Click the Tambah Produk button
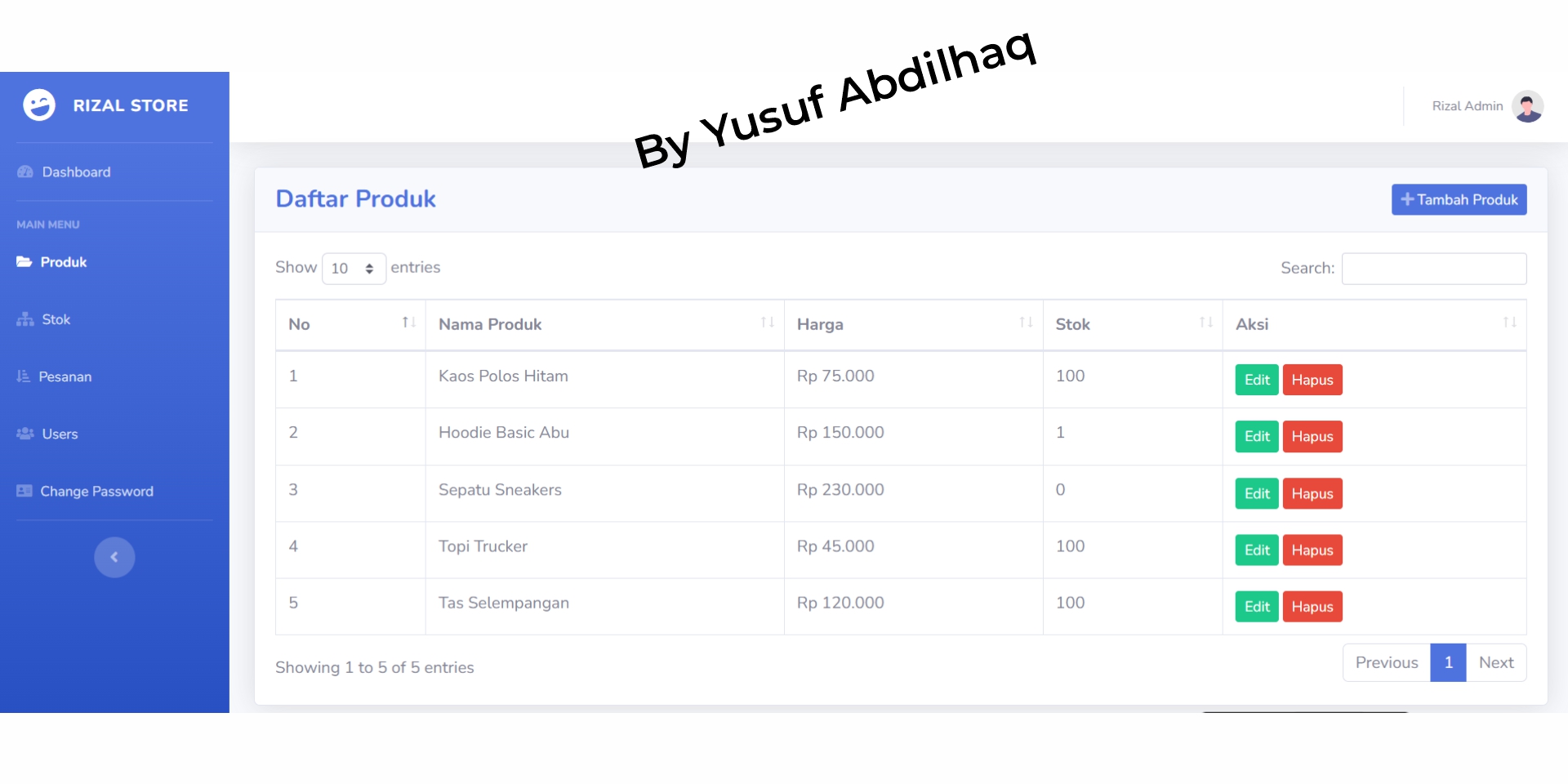The height and width of the screenshot is (784, 1568). point(1459,200)
